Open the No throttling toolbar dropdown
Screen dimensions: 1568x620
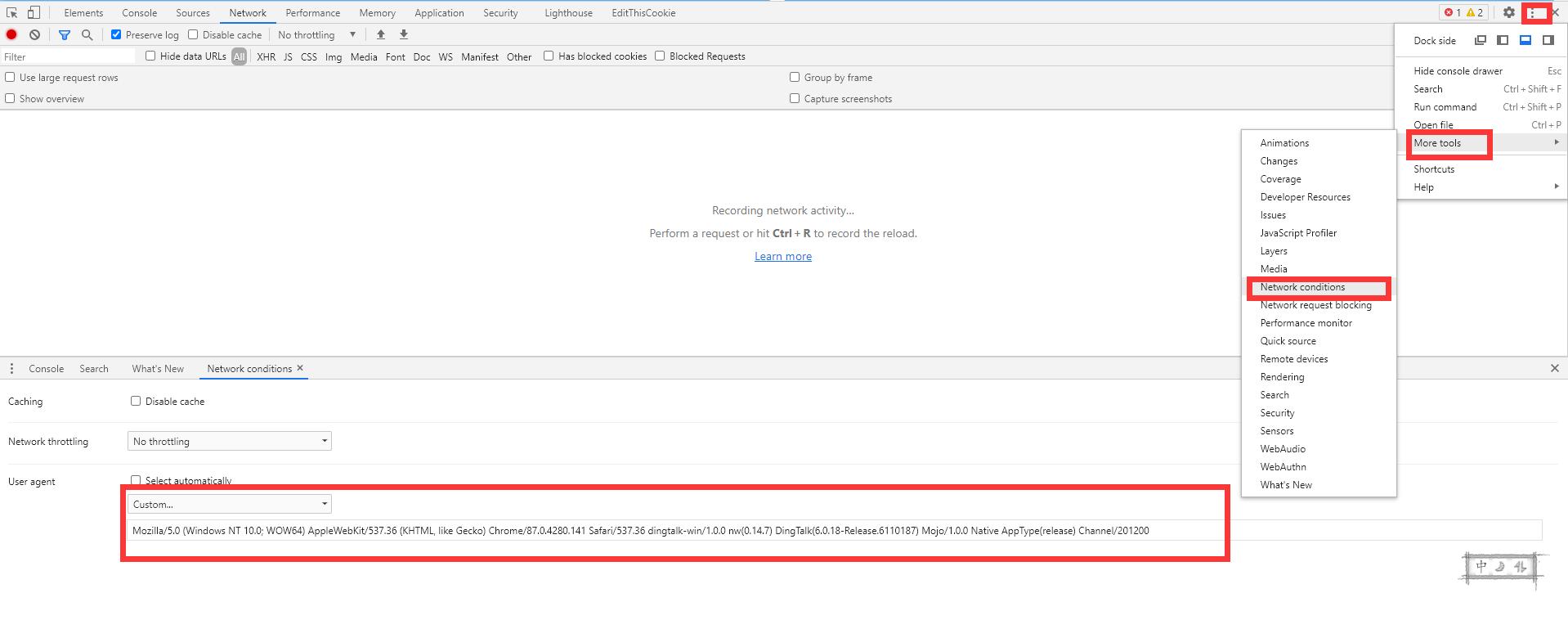(317, 34)
